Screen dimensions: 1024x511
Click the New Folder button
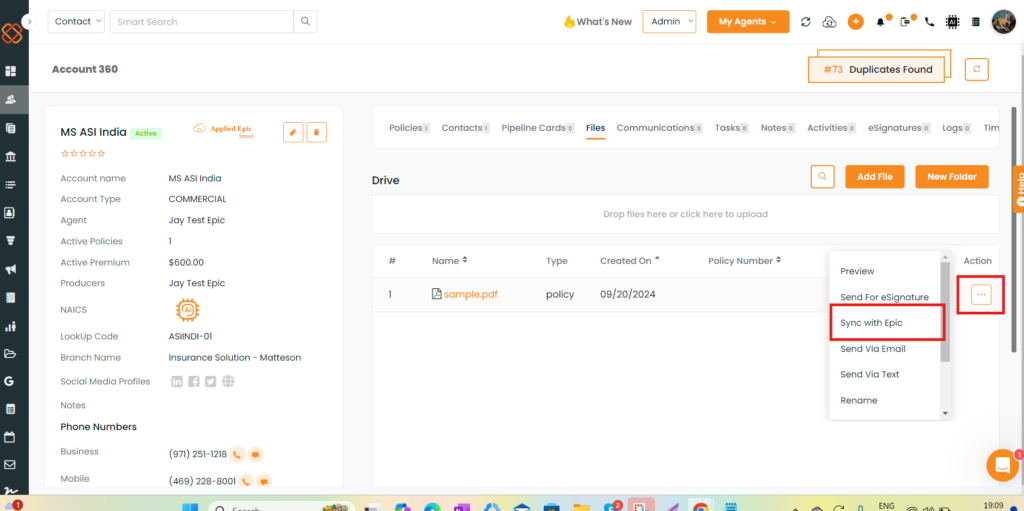tap(952, 176)
